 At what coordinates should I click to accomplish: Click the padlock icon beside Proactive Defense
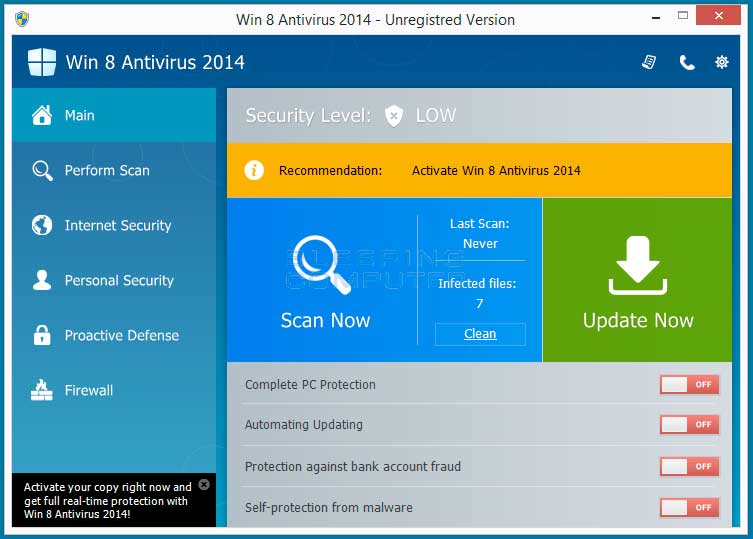[42, 335]
